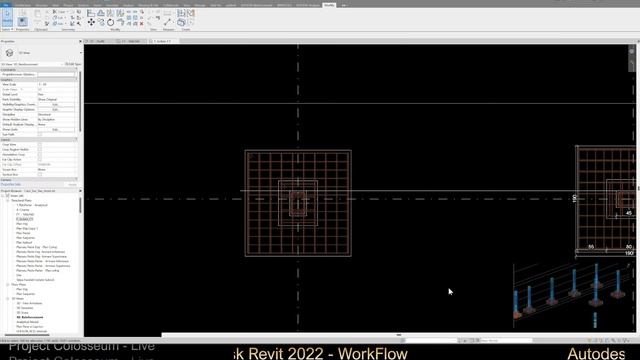Select Site under Structural Plans
The height and width of the screenshot is (360, 640).
[x=19, y=275]
